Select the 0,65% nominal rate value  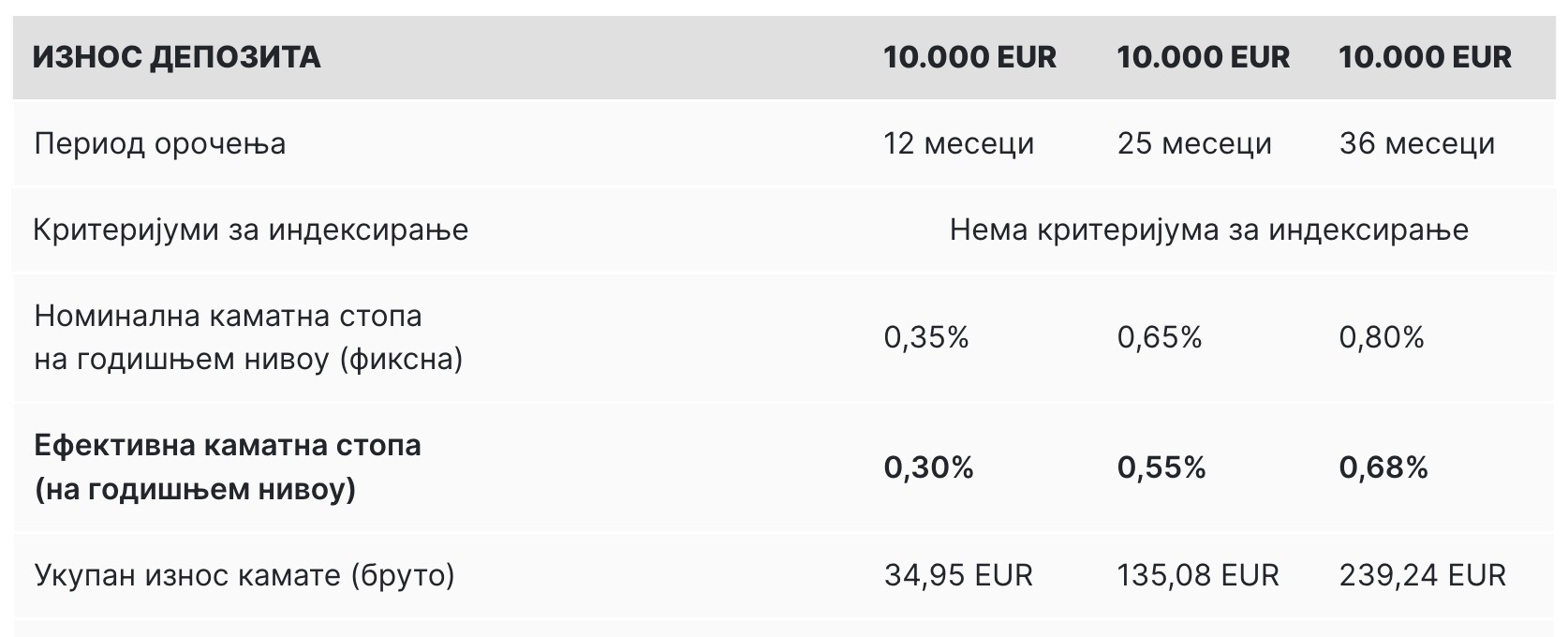[x=1159, y=337]
